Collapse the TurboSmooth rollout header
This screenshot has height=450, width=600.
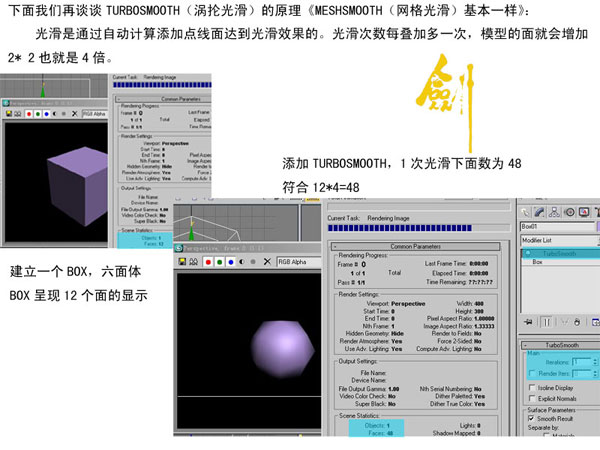[560, 344]
